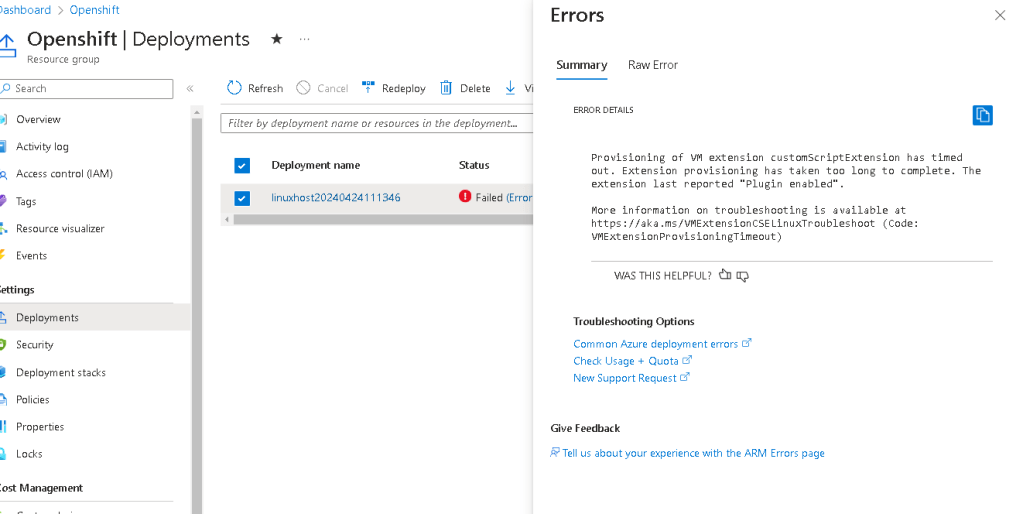Open the more options ellipsis by title
1023x514 pixels.
305,39
